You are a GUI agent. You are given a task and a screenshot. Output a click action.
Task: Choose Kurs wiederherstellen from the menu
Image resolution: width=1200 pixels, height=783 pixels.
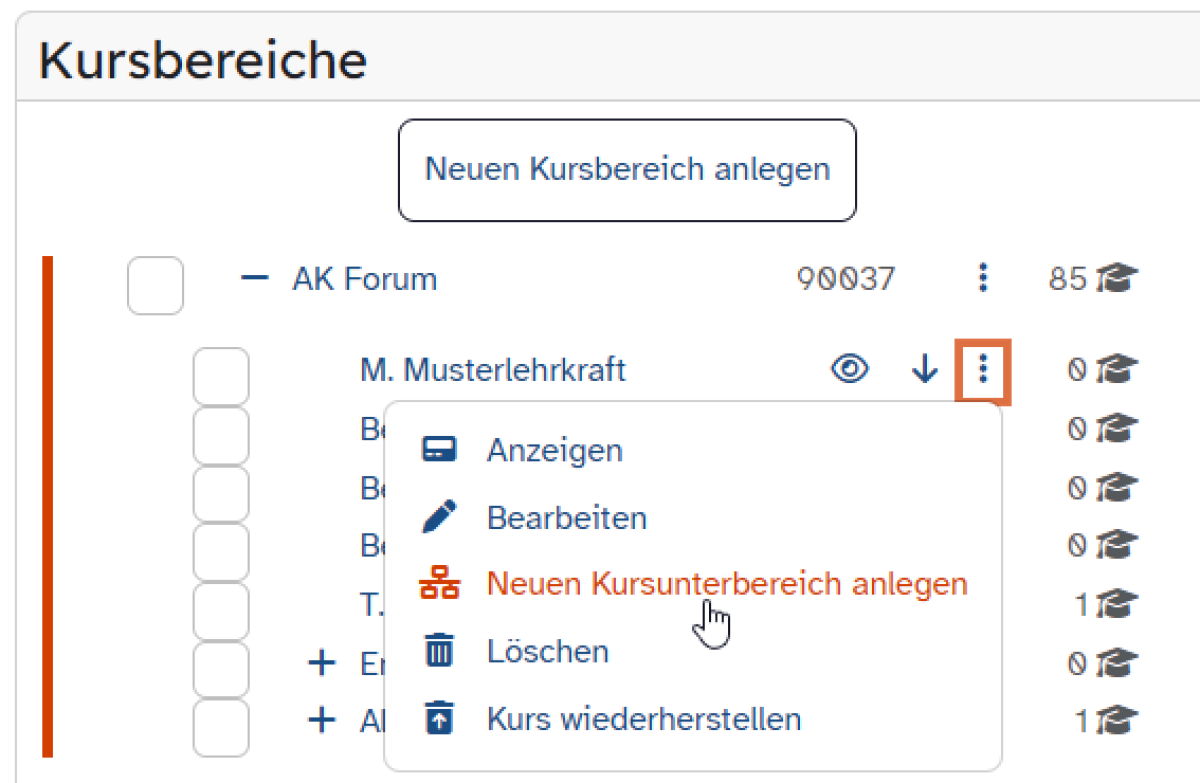coord(644,719)
